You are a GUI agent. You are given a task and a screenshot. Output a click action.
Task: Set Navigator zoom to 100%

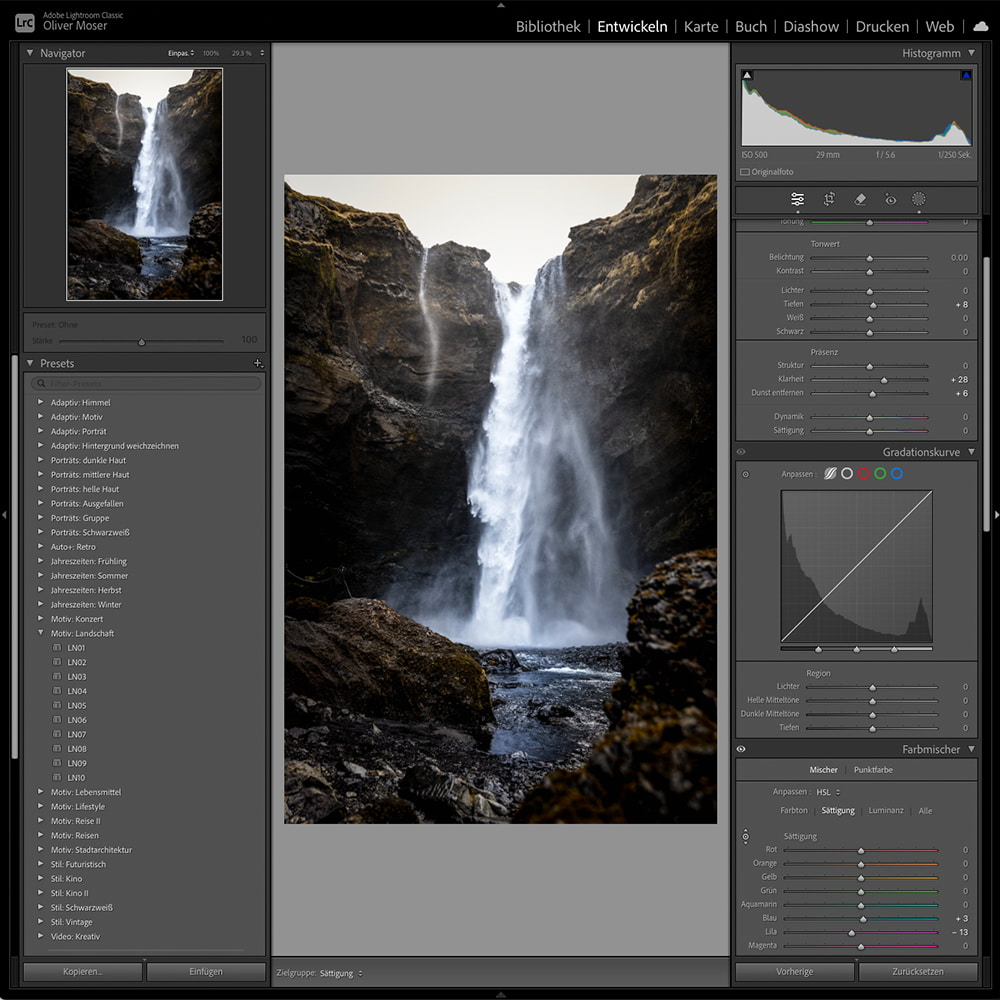pyautogui.click(x=210, y=53)
